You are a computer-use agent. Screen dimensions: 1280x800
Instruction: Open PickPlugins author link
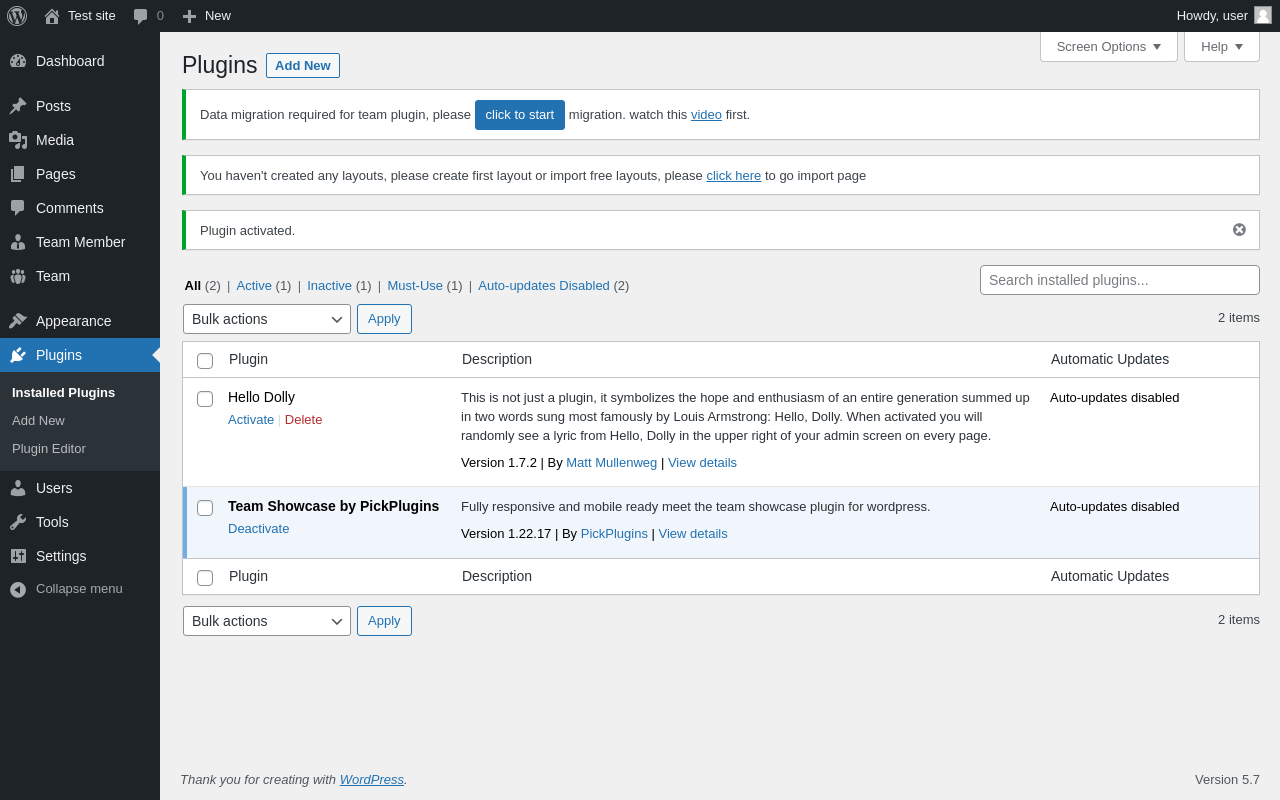click(614, 534)
